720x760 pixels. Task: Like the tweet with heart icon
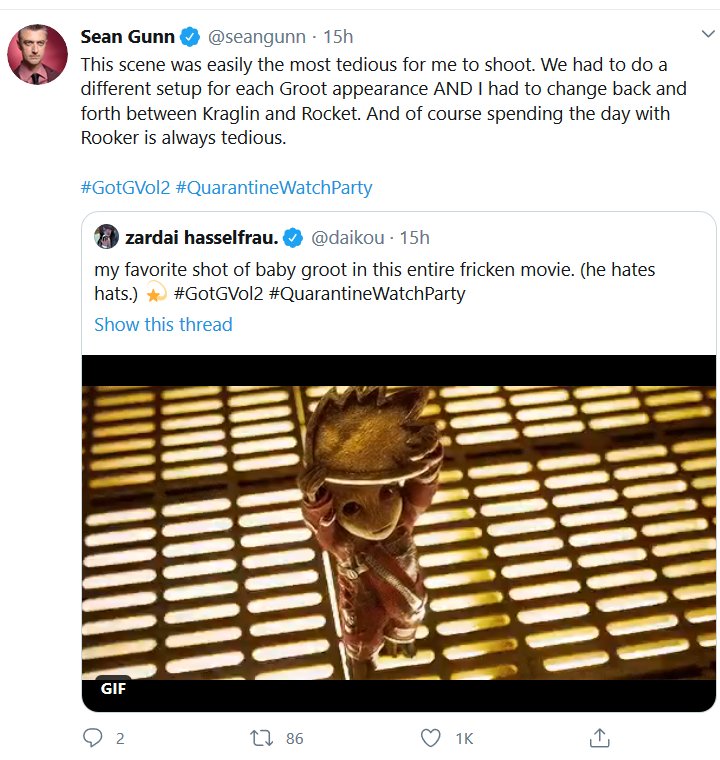431,739
